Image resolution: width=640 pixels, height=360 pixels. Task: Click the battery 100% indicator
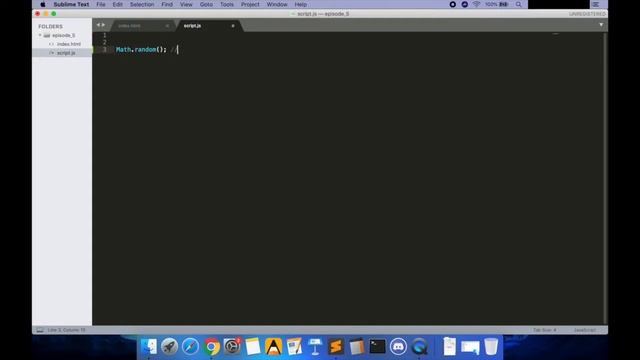(x=497, y=4)
